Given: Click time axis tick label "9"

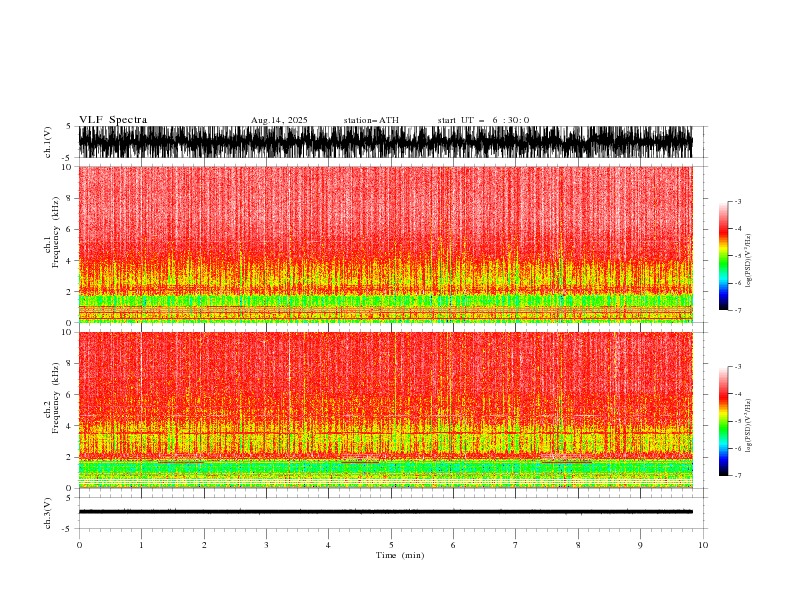Looking at the screenshot, I should pyautogui.click(x=640, y=545).
